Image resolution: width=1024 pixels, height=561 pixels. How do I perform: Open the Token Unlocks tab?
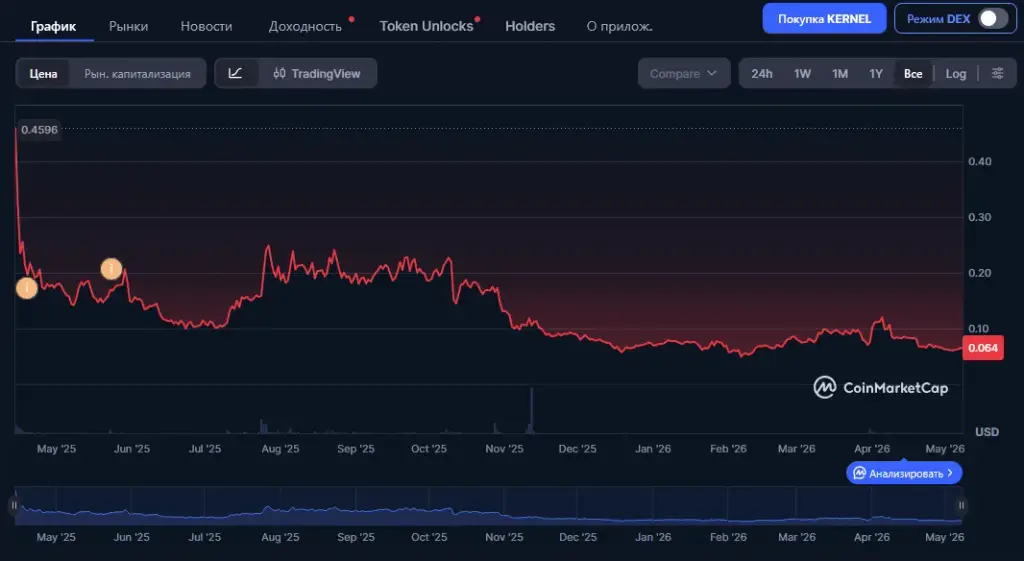426,26
